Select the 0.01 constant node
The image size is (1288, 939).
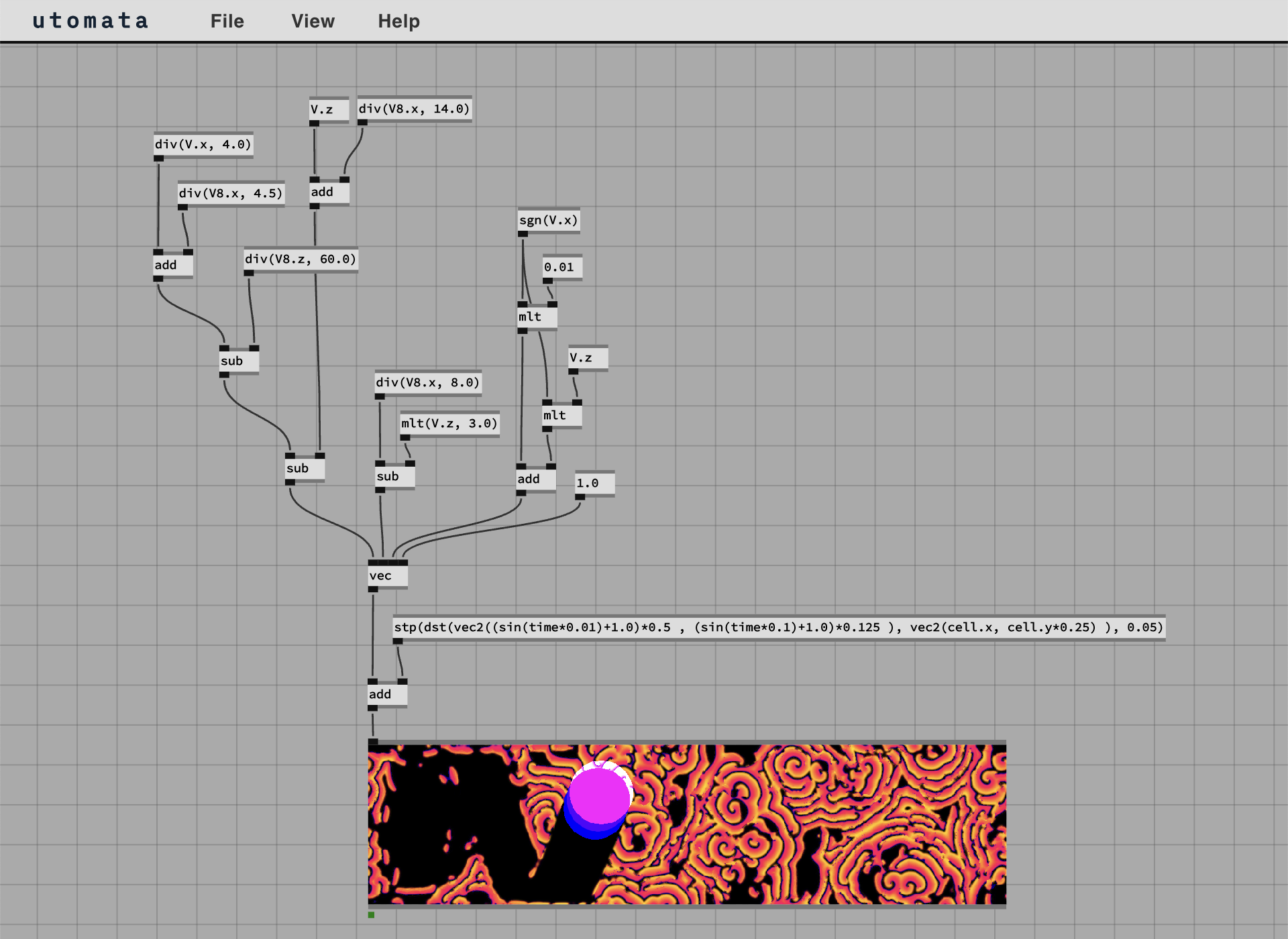(561, 268)
